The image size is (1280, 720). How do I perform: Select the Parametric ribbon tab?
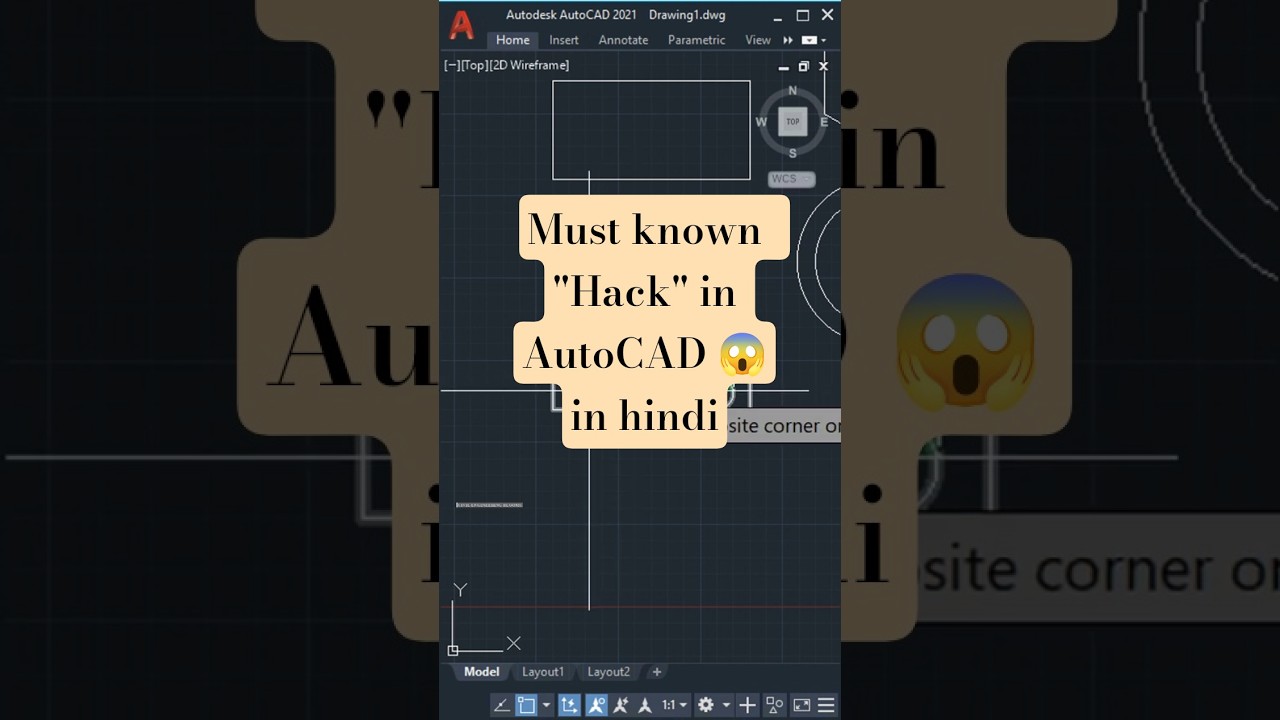[696, 40]
